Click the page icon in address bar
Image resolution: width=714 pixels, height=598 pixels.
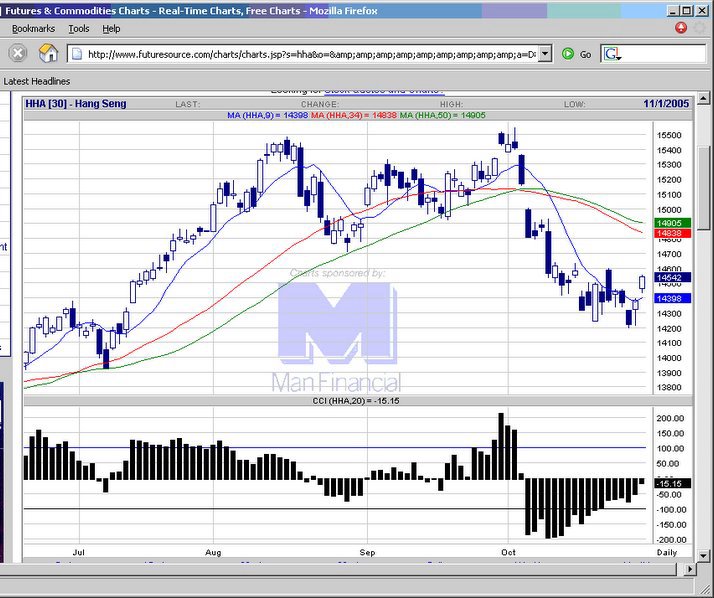(77, 54)
